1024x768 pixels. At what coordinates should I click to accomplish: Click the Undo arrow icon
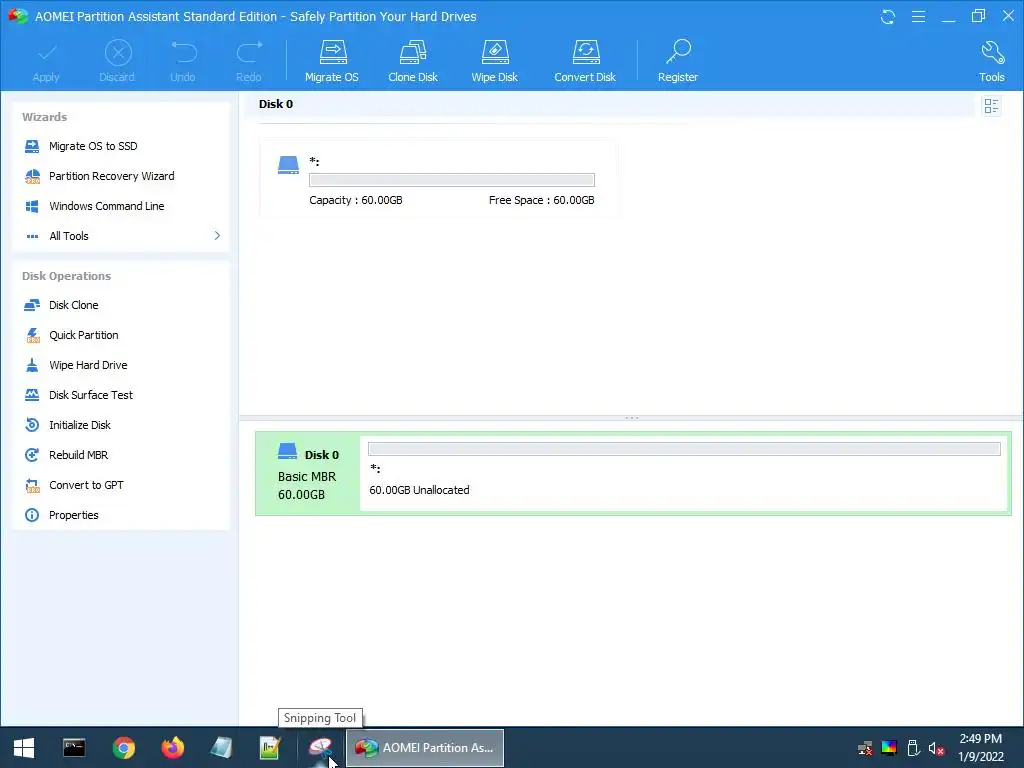(x=184, y=52)
